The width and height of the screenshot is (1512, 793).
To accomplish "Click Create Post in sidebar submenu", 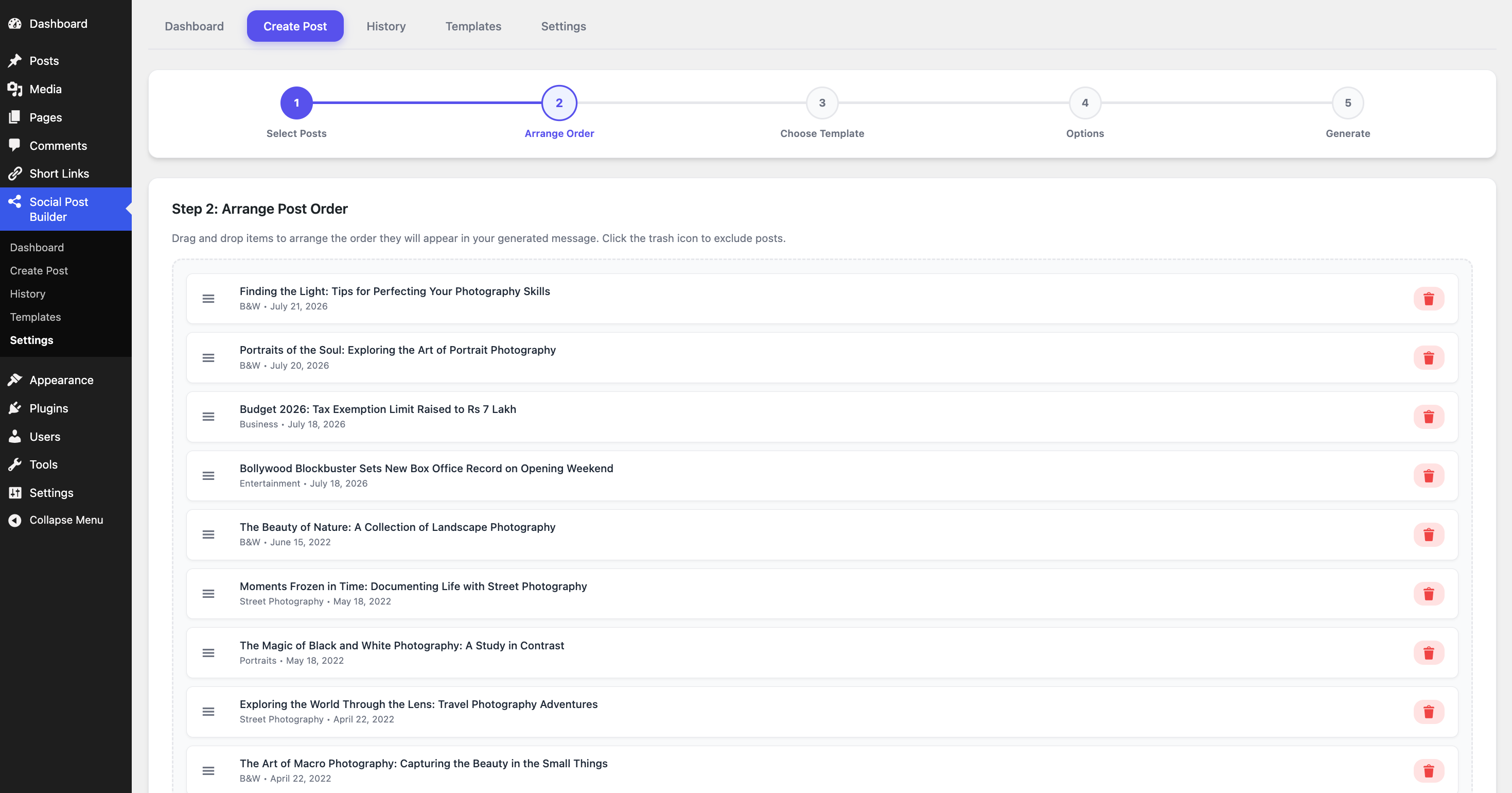I will (x=39, y=271).
